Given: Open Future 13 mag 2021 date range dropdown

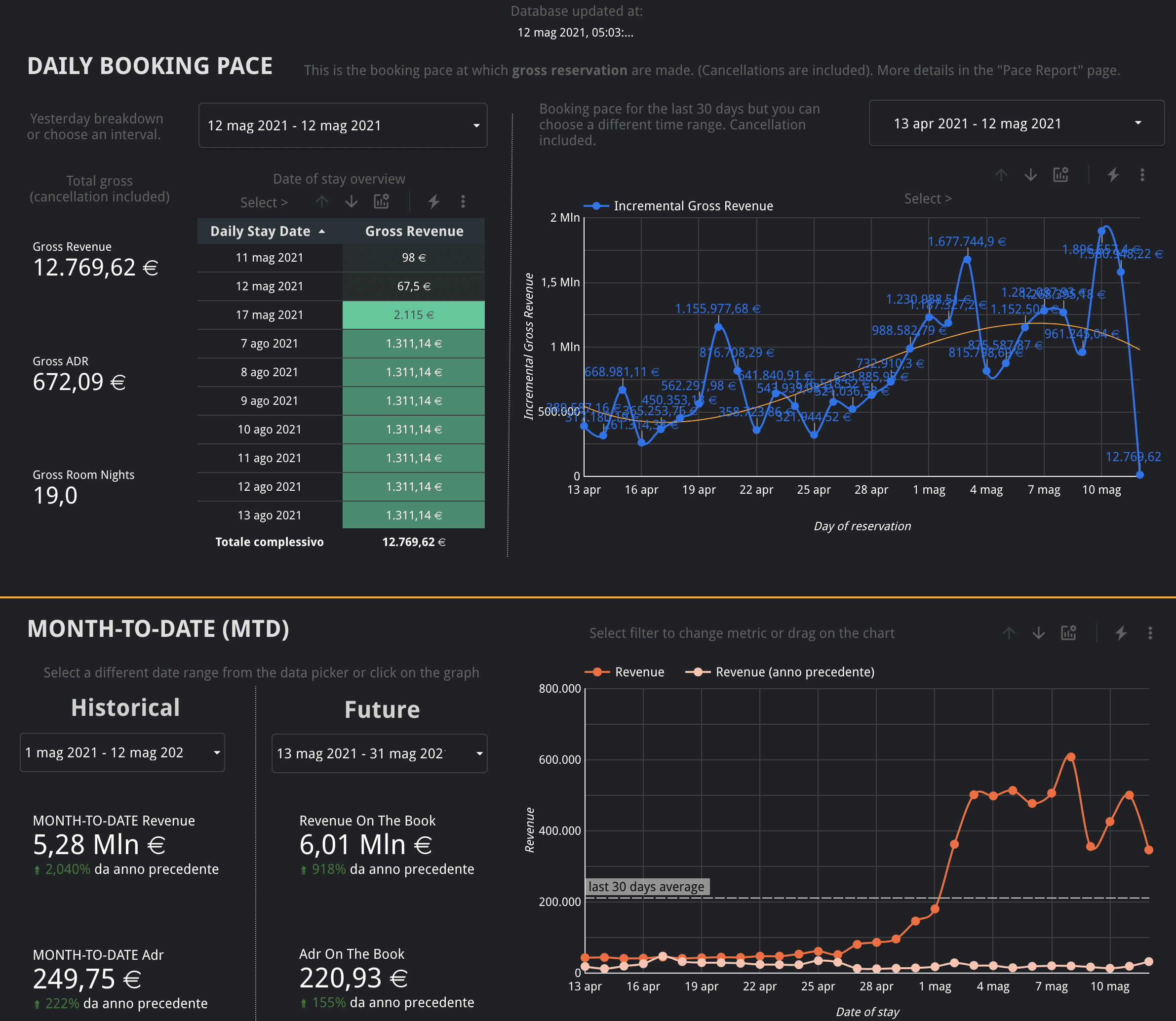Looking at the screenshot, I should [x=379, y=753].
